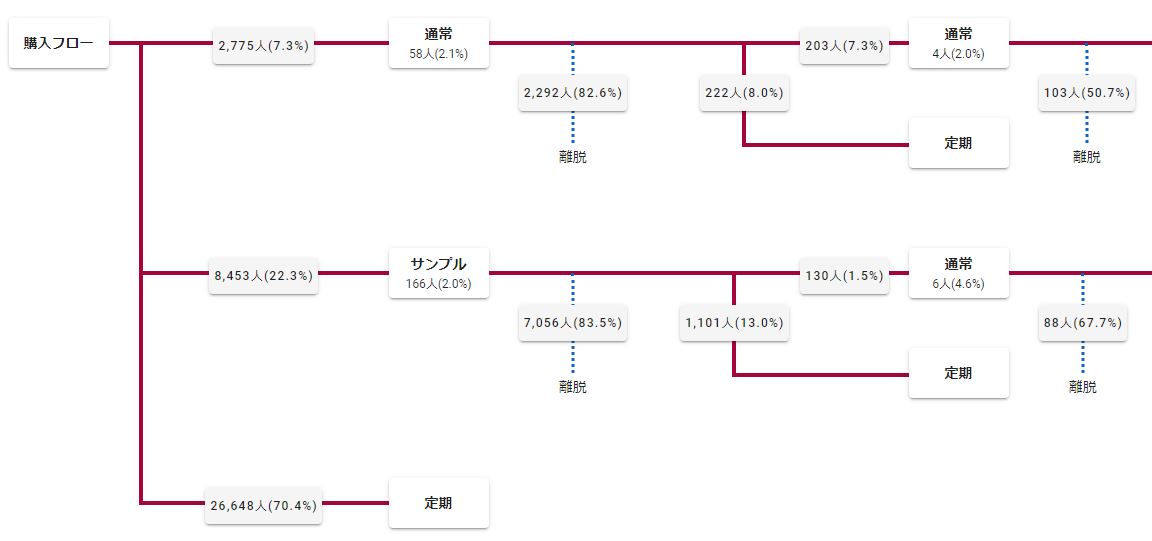Viewport: 1152px width, 541px height.
Task: Open the 通常 6人(4.6%) node
Action: click(x=958, y=273)
